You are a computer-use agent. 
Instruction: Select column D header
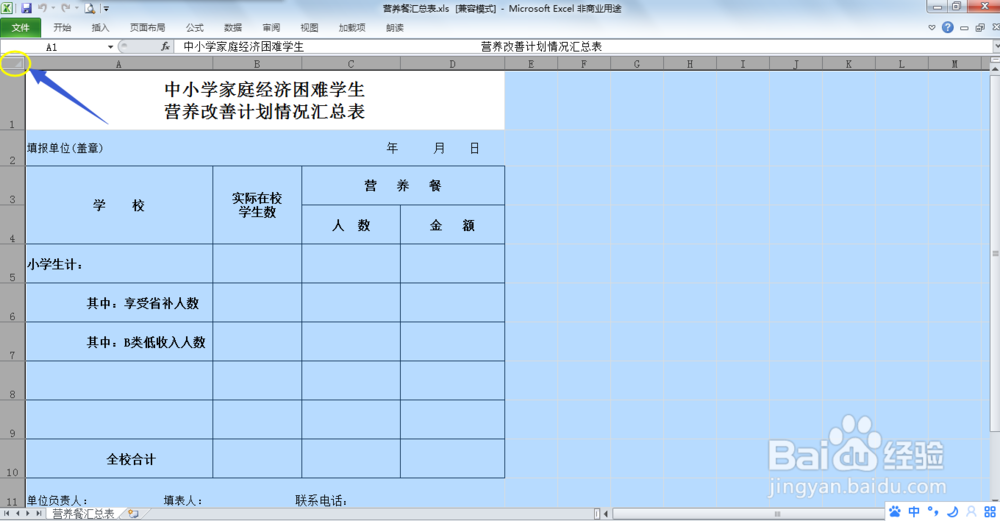pos(452,64)
